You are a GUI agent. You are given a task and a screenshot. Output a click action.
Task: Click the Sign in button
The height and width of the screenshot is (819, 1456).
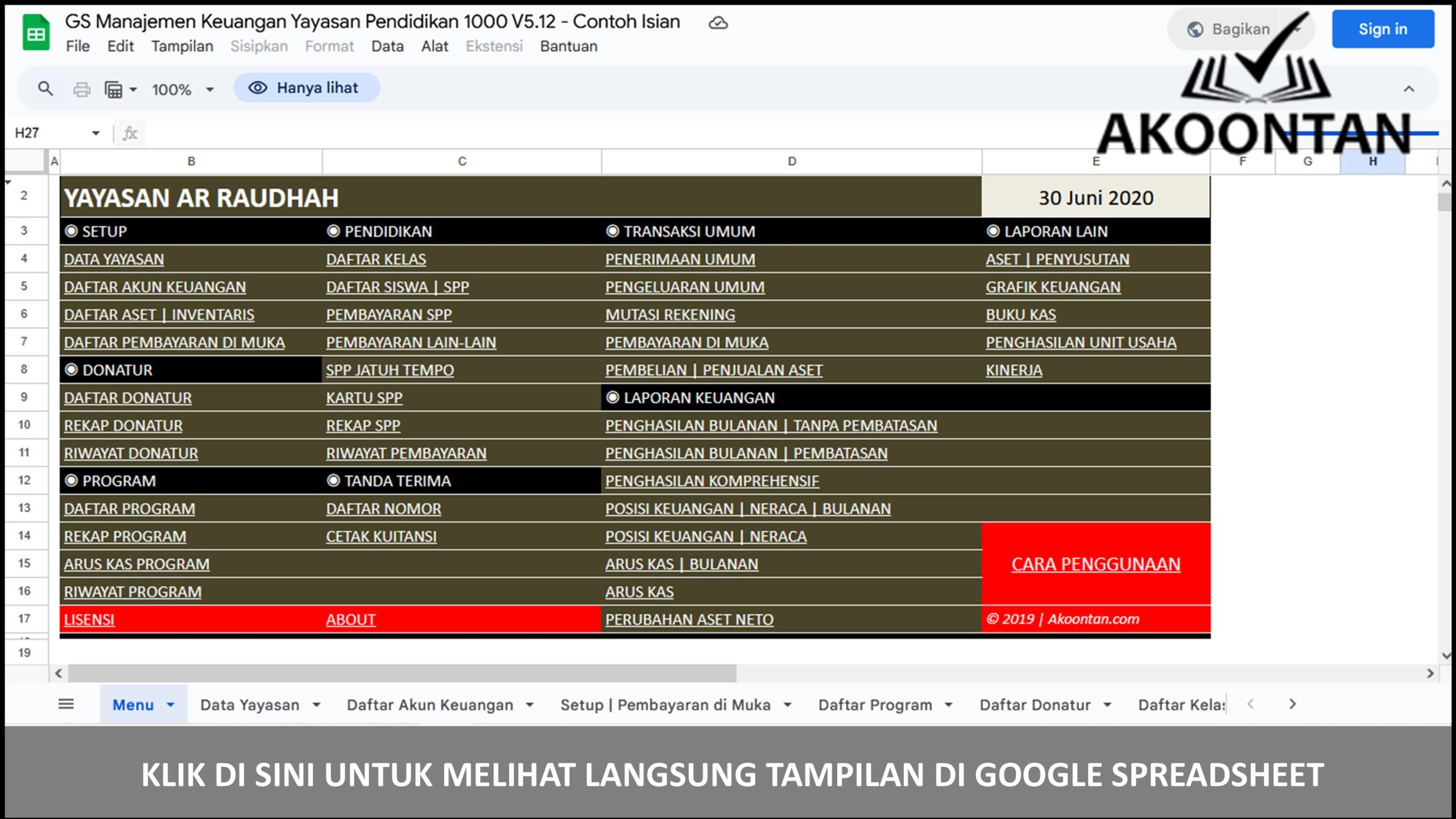click(x=1383, y=30)
